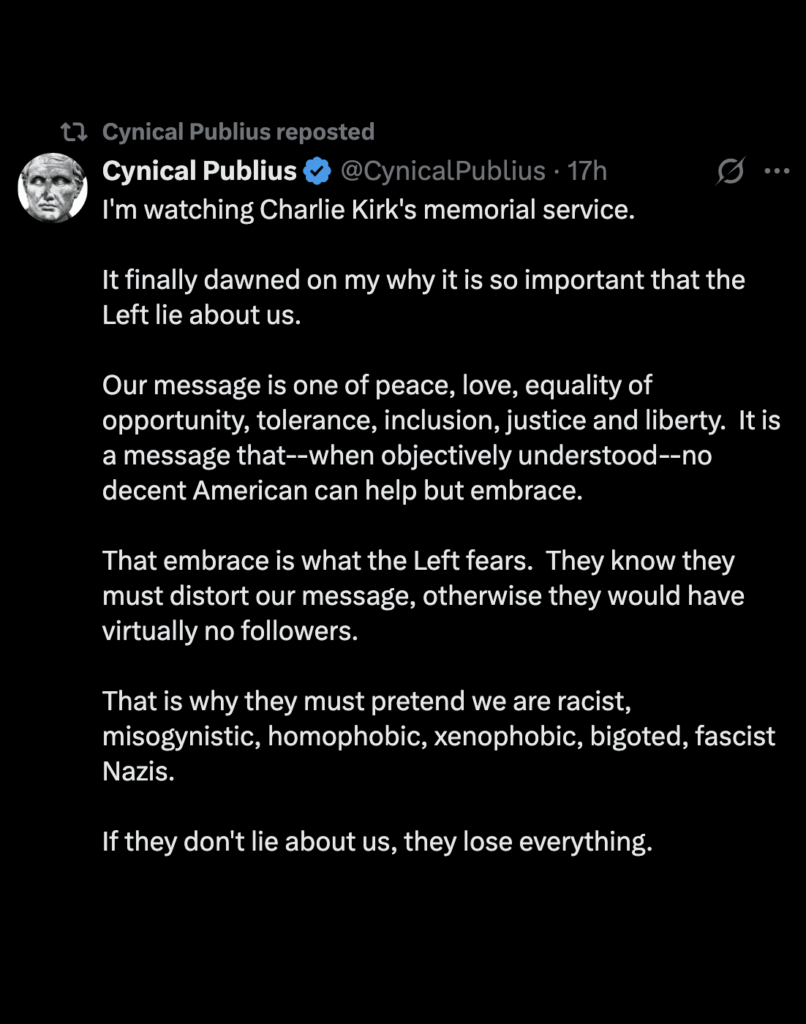
Task: Click the "If they don't lie about us" line
Action: (377, 841)
